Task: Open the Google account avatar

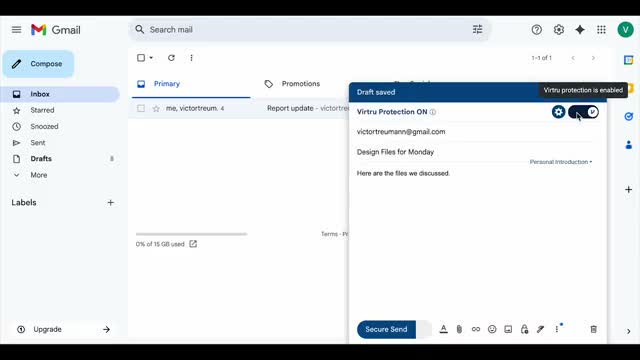Action: pyautogui.click(x=625, y=30)
